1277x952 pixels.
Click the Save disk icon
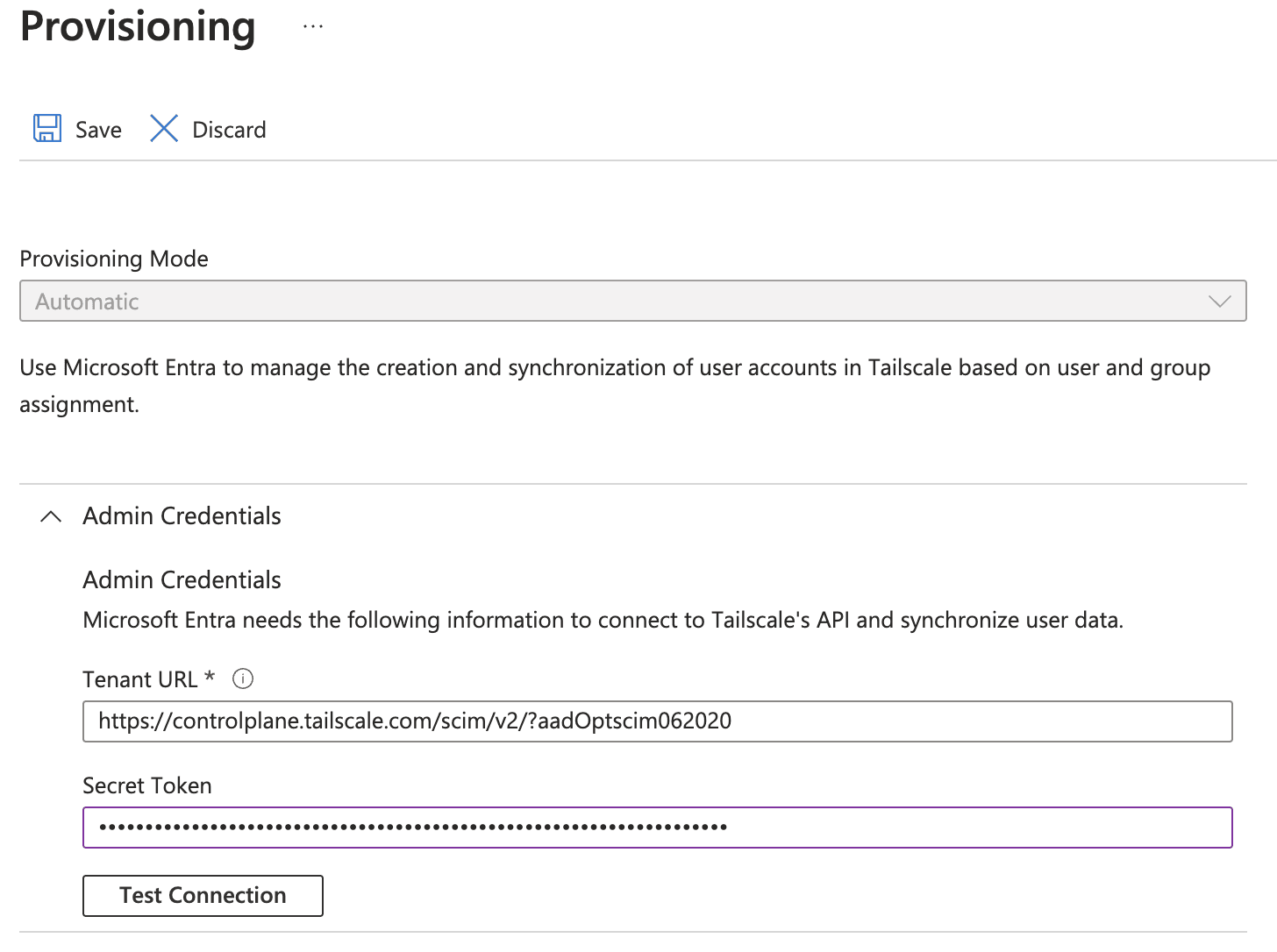[46, 128]
